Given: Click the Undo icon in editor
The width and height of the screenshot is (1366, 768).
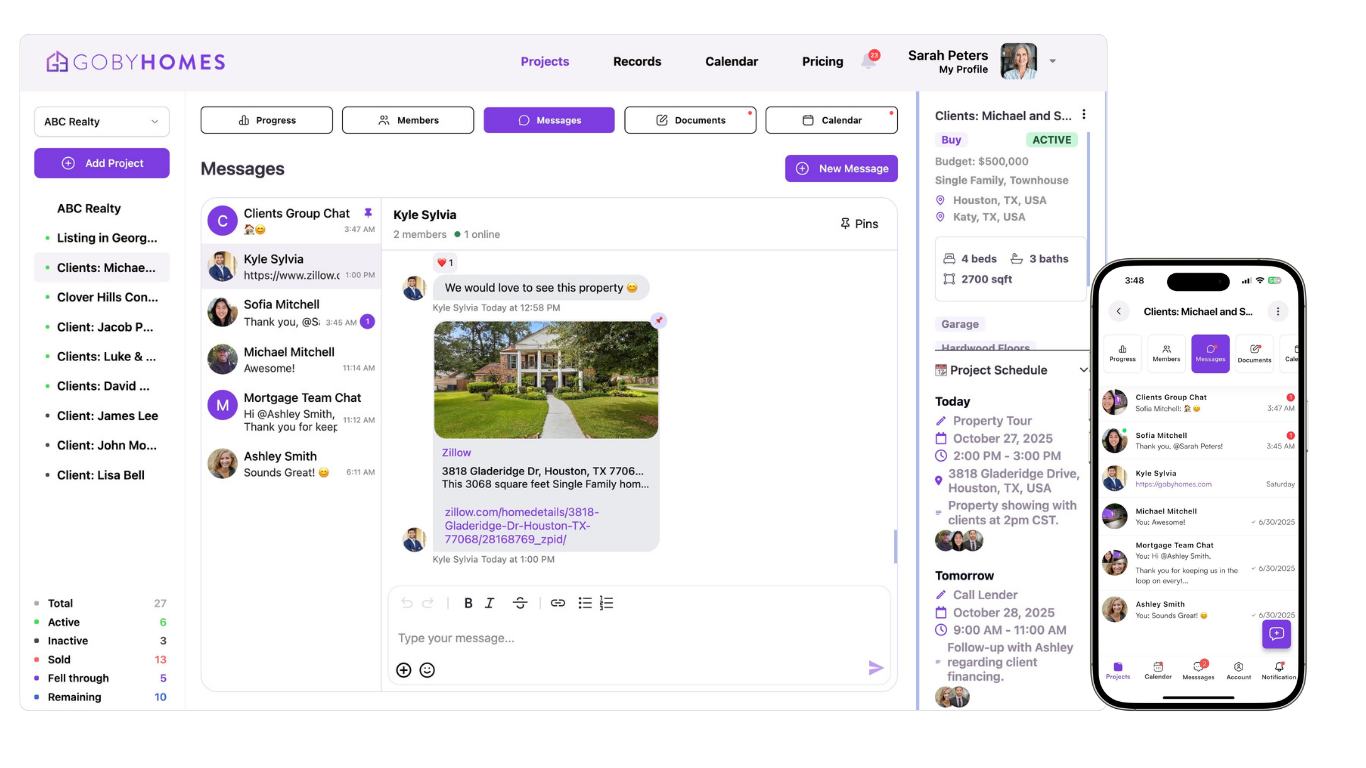Looking at the screenshot, I should 407,603.
